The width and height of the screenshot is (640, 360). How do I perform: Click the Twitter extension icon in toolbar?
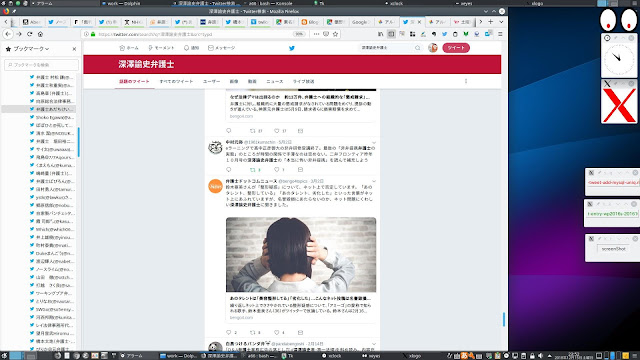pos(444,34)
